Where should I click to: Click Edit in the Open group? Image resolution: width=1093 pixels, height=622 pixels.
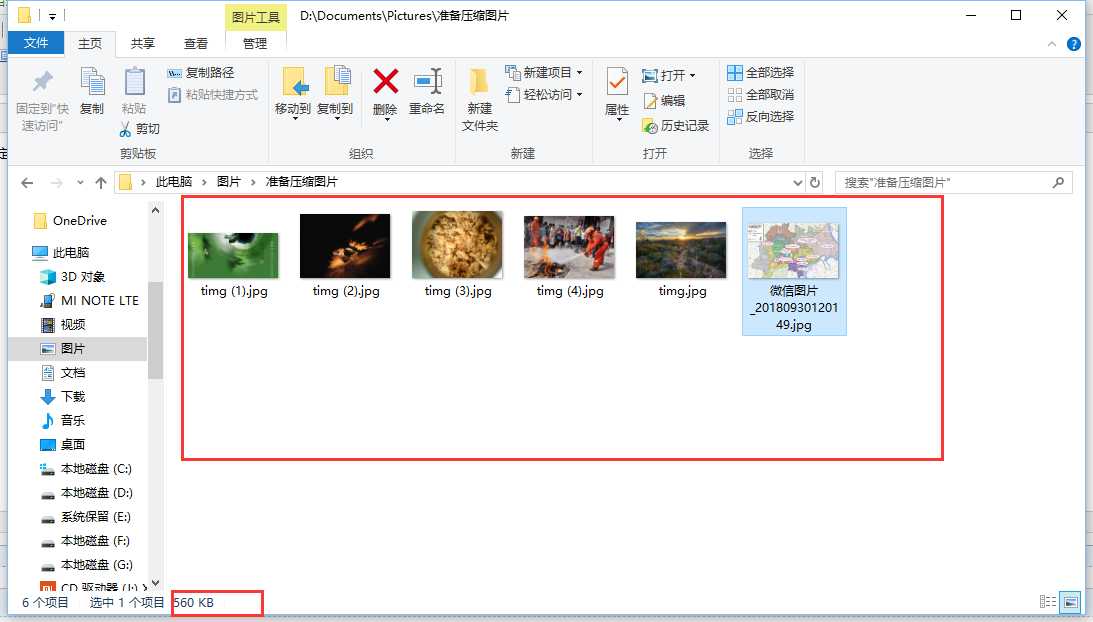coord(664,100)
